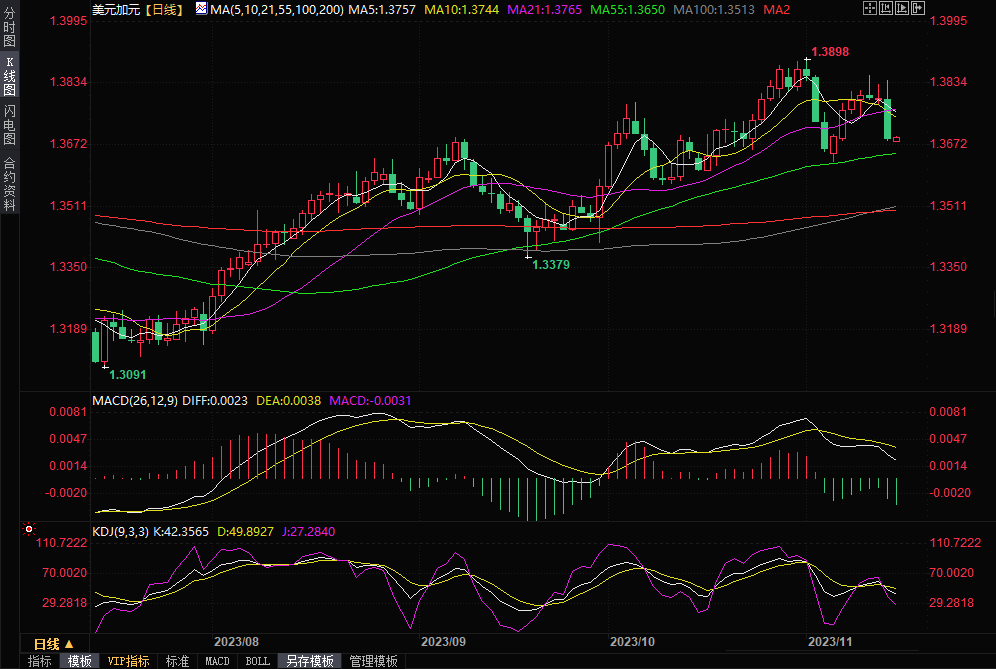Image resolution: width=996 pixels, height=669 pixels.
Task: Click the 1.3091 low price marker
Action: pos(127,374)
